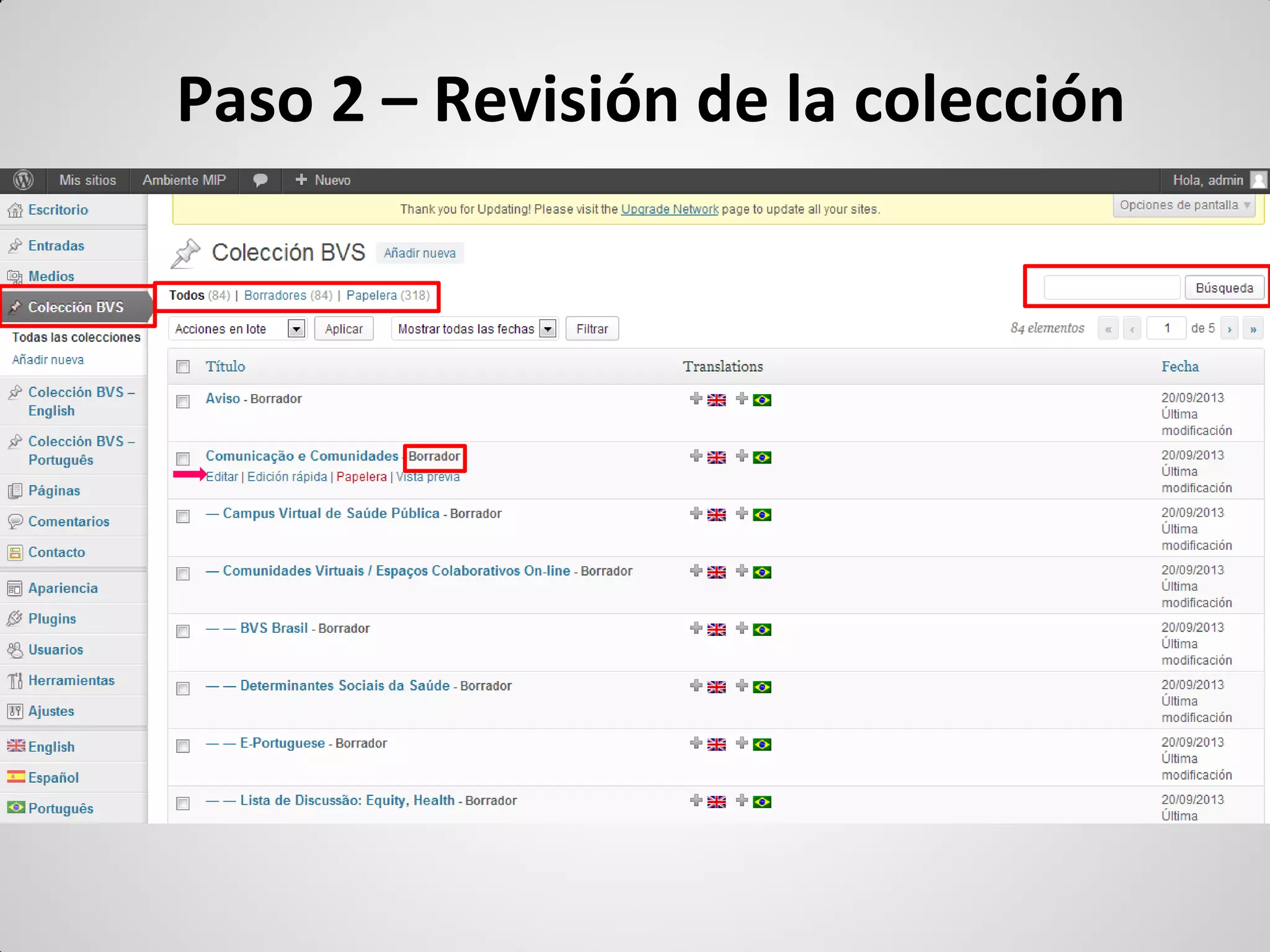
Task: Expand Opciones de pantalla panel
Action: [x=1184, y=205]
